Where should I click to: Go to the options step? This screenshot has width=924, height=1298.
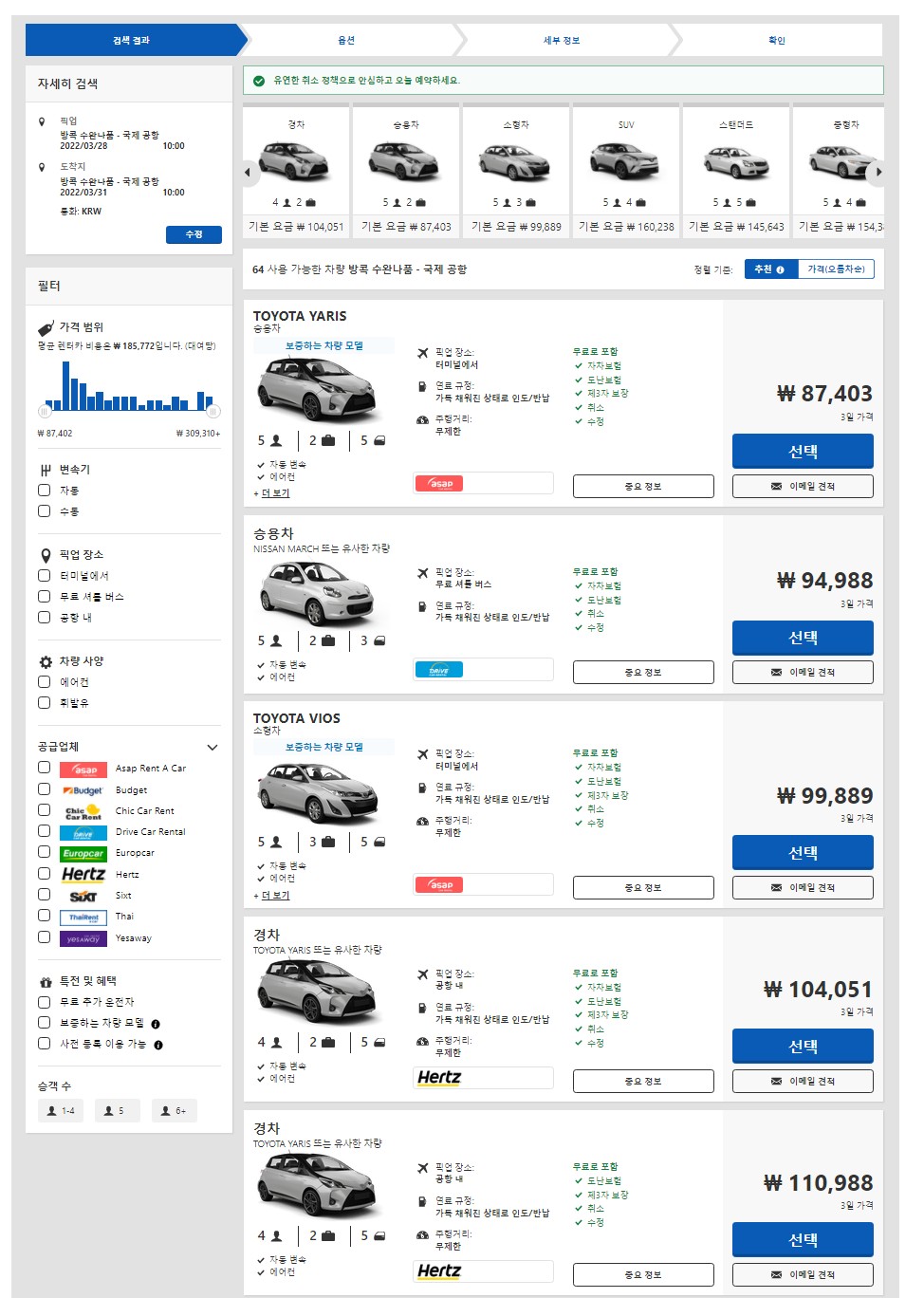(346, 40)
